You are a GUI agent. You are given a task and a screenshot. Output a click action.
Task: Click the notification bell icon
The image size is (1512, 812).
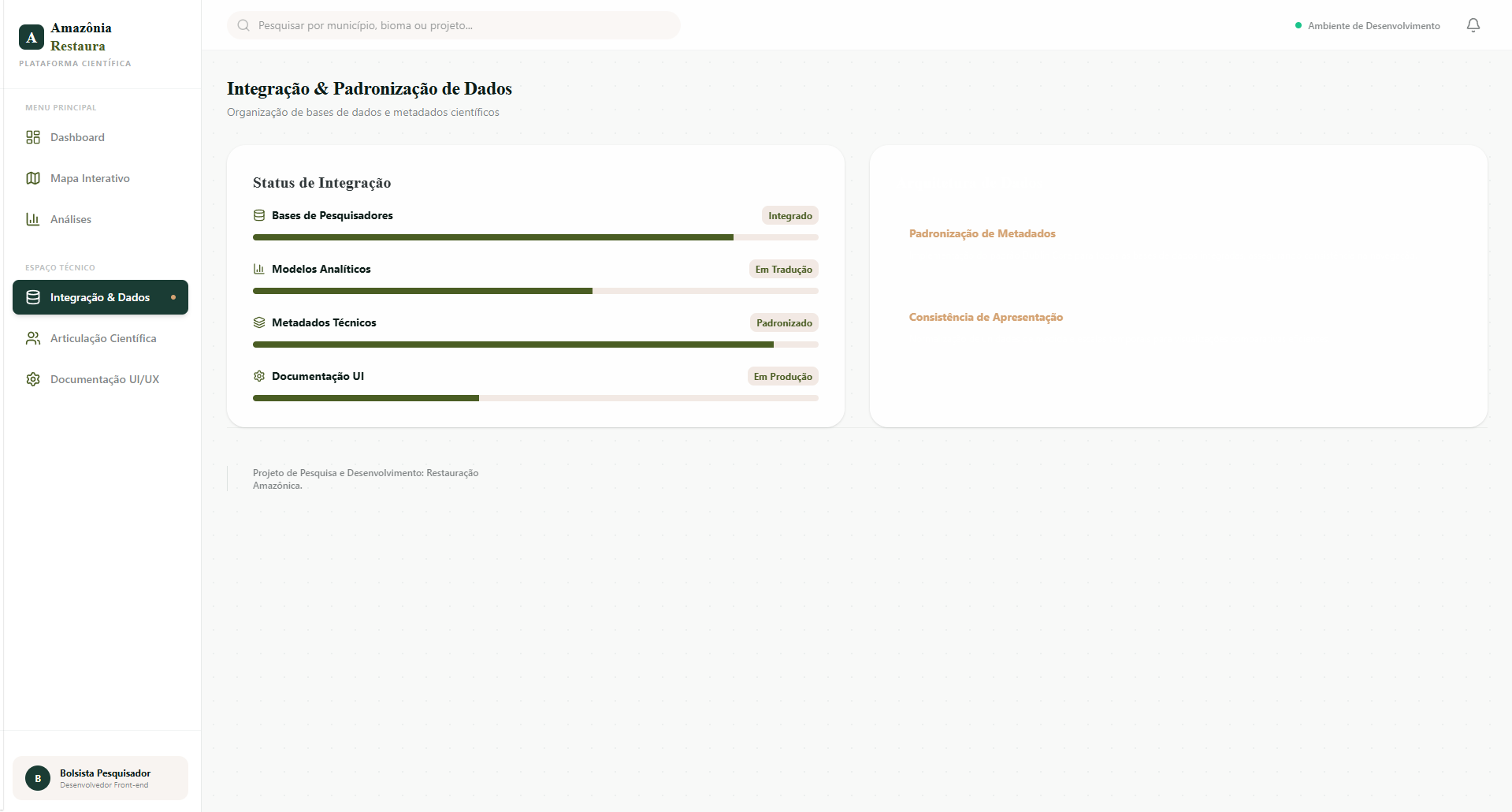click(x=1473, y=25)
